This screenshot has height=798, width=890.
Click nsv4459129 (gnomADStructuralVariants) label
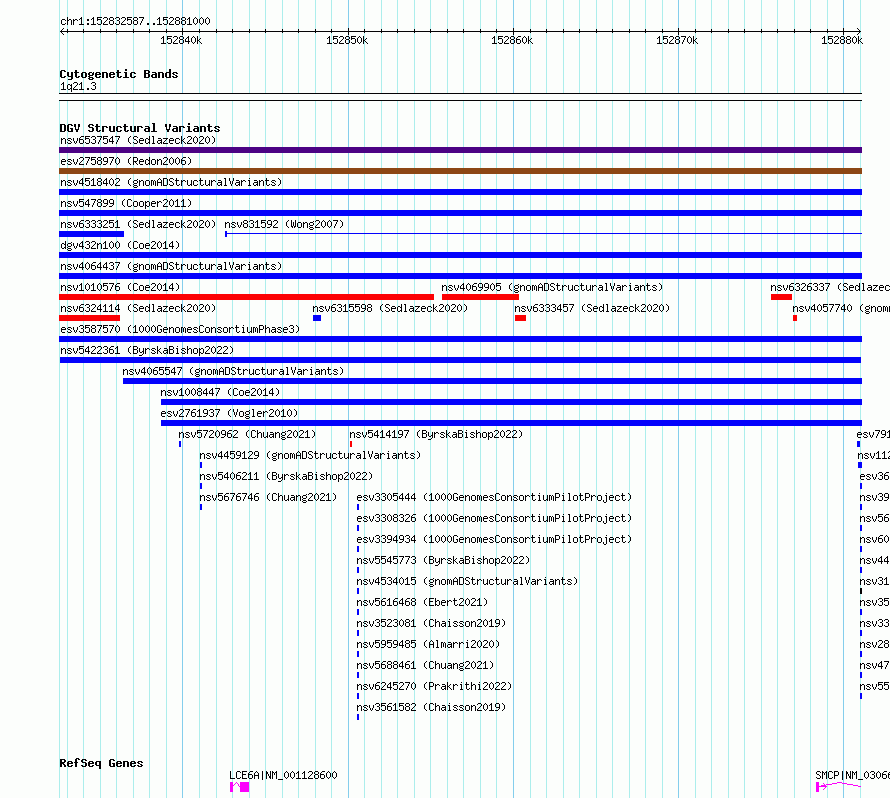[x=310, y=455]
